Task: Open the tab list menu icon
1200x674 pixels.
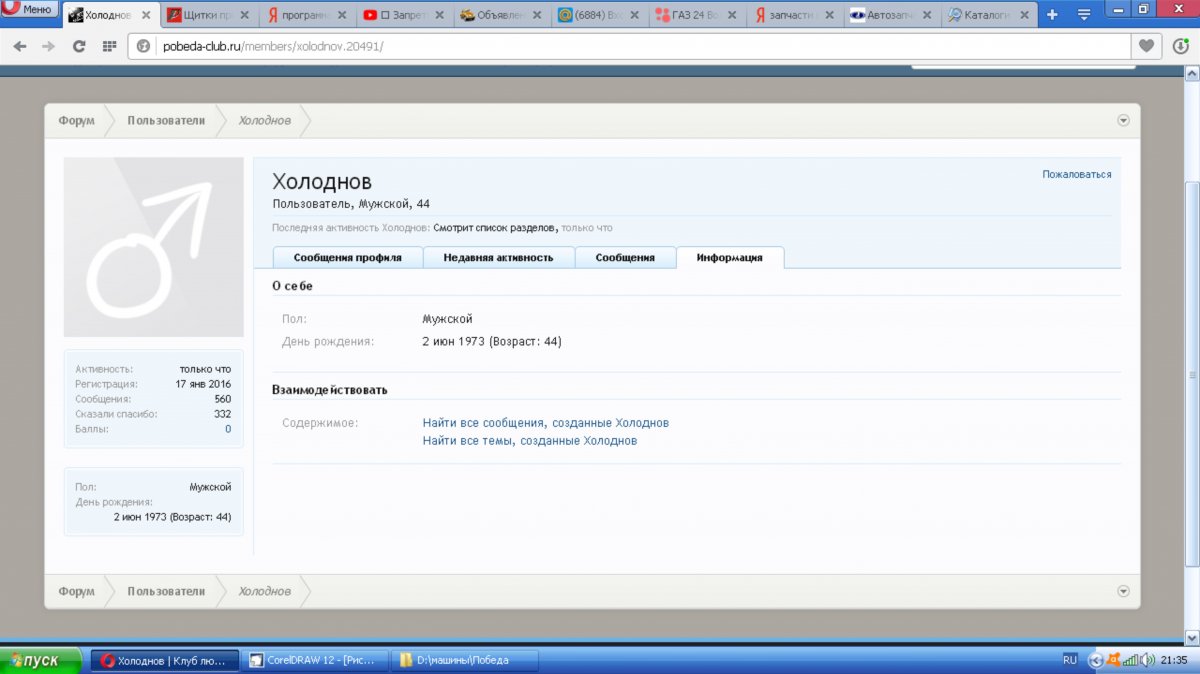Action: (1083, 15)
